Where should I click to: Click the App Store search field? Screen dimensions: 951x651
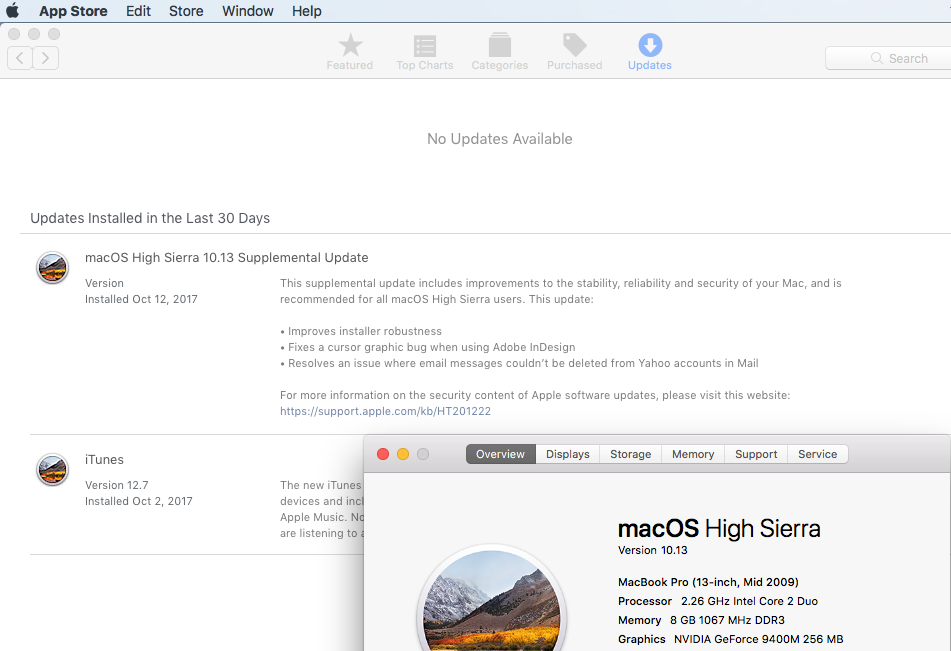click(x=888, y=58)
